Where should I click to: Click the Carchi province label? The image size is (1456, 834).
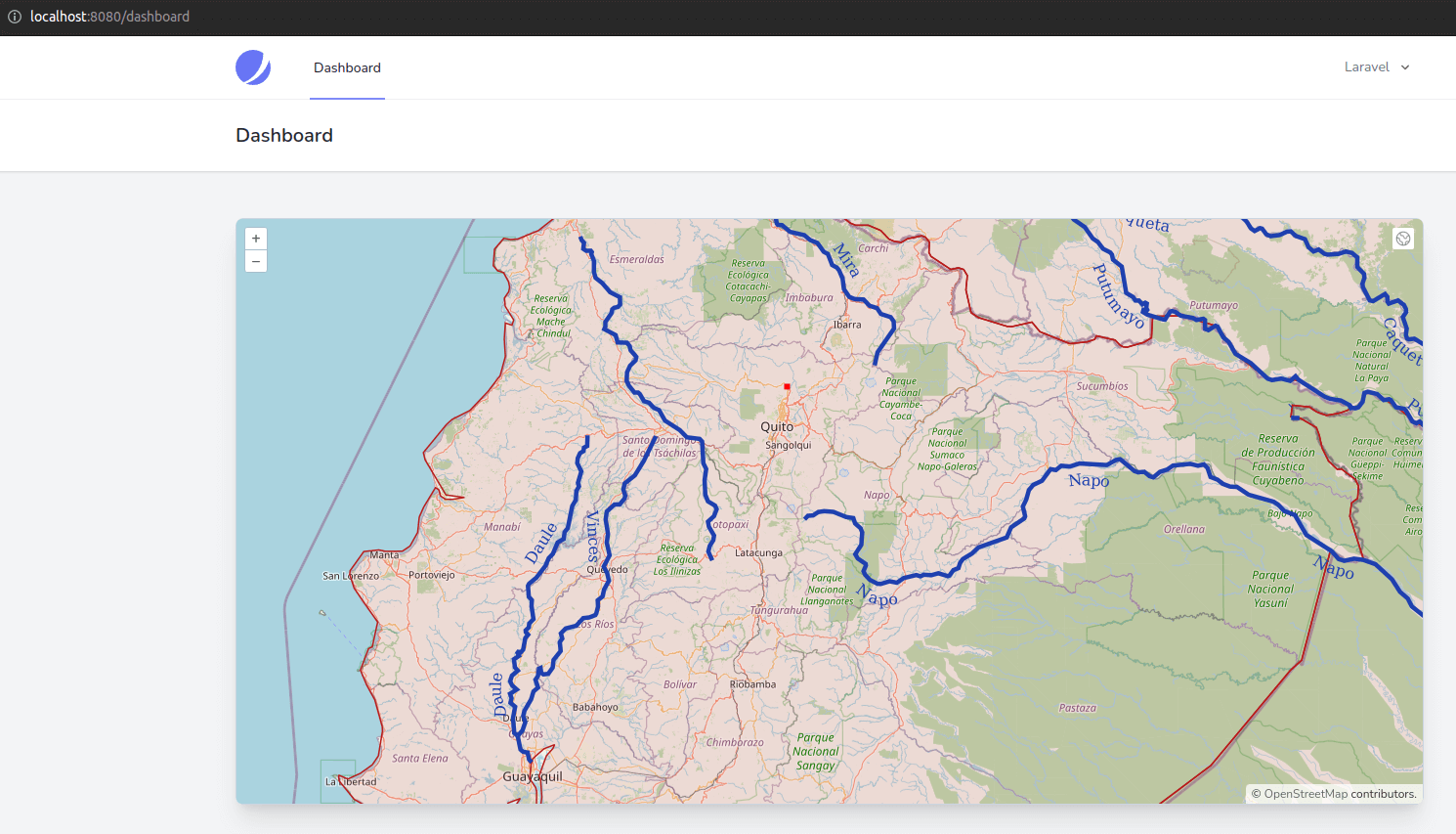click(874, 248)
